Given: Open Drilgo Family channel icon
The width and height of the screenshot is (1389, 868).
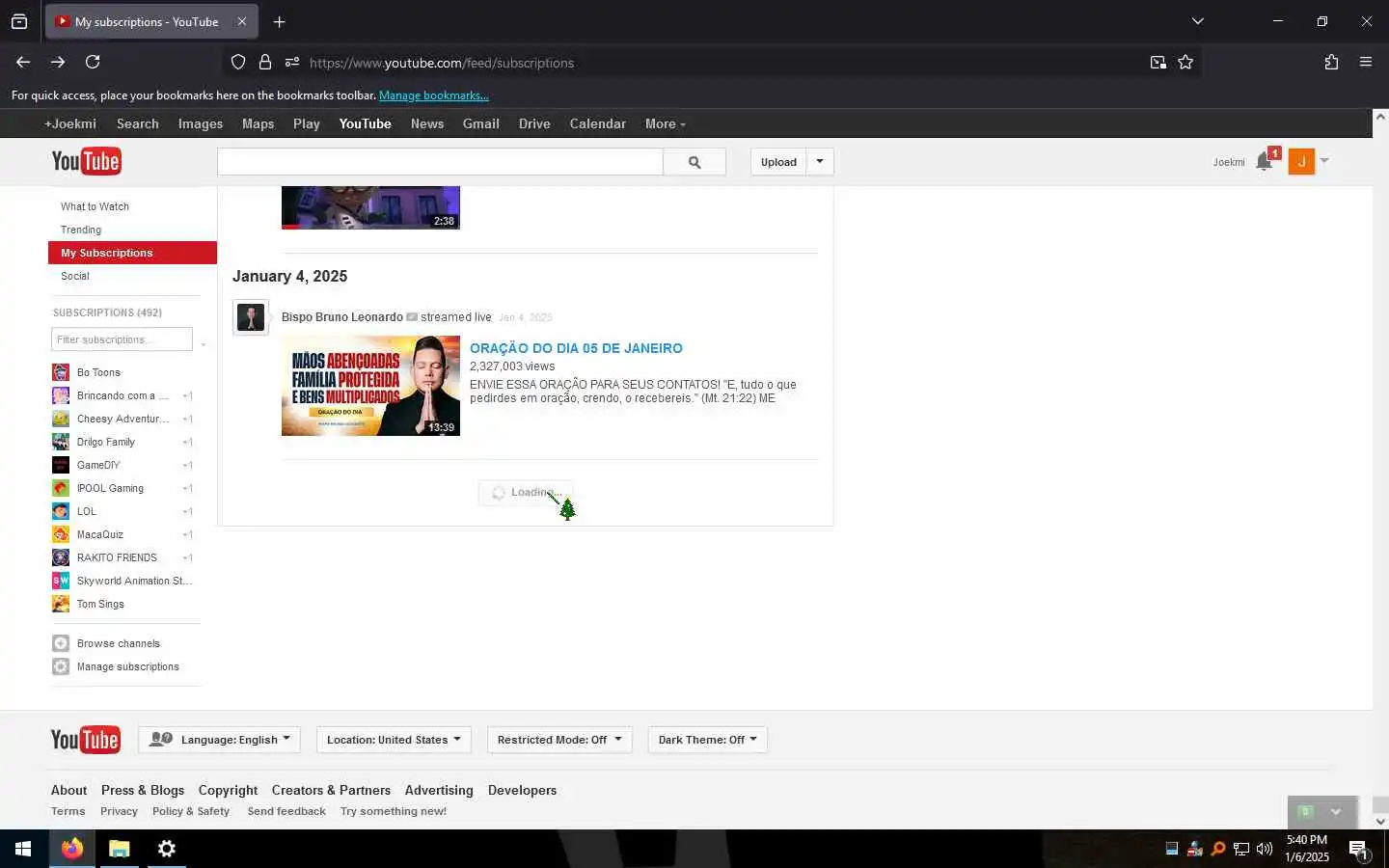Looking at the screenshot, I should tap(61, 442).
